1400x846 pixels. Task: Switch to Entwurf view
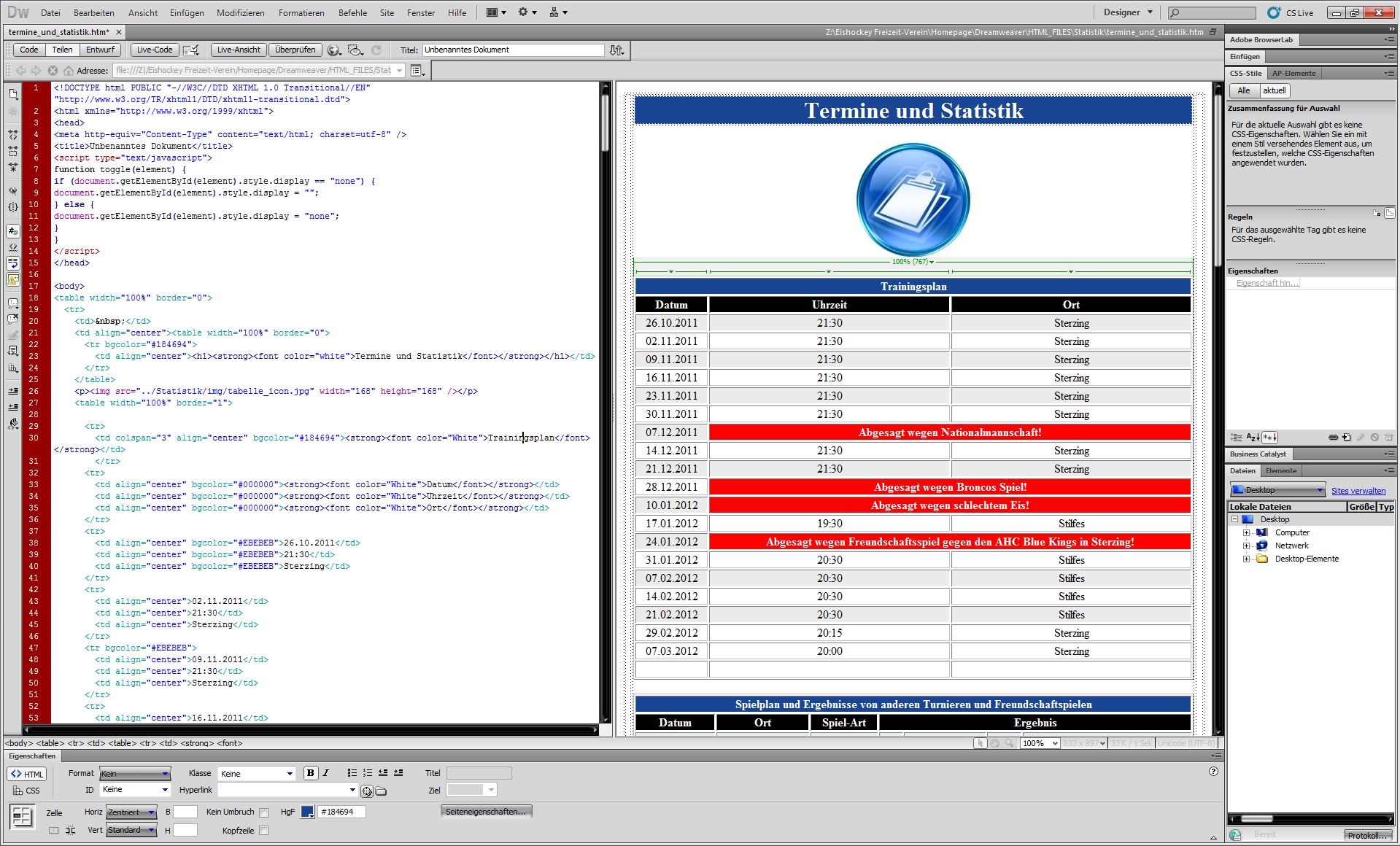click(100, 50)
